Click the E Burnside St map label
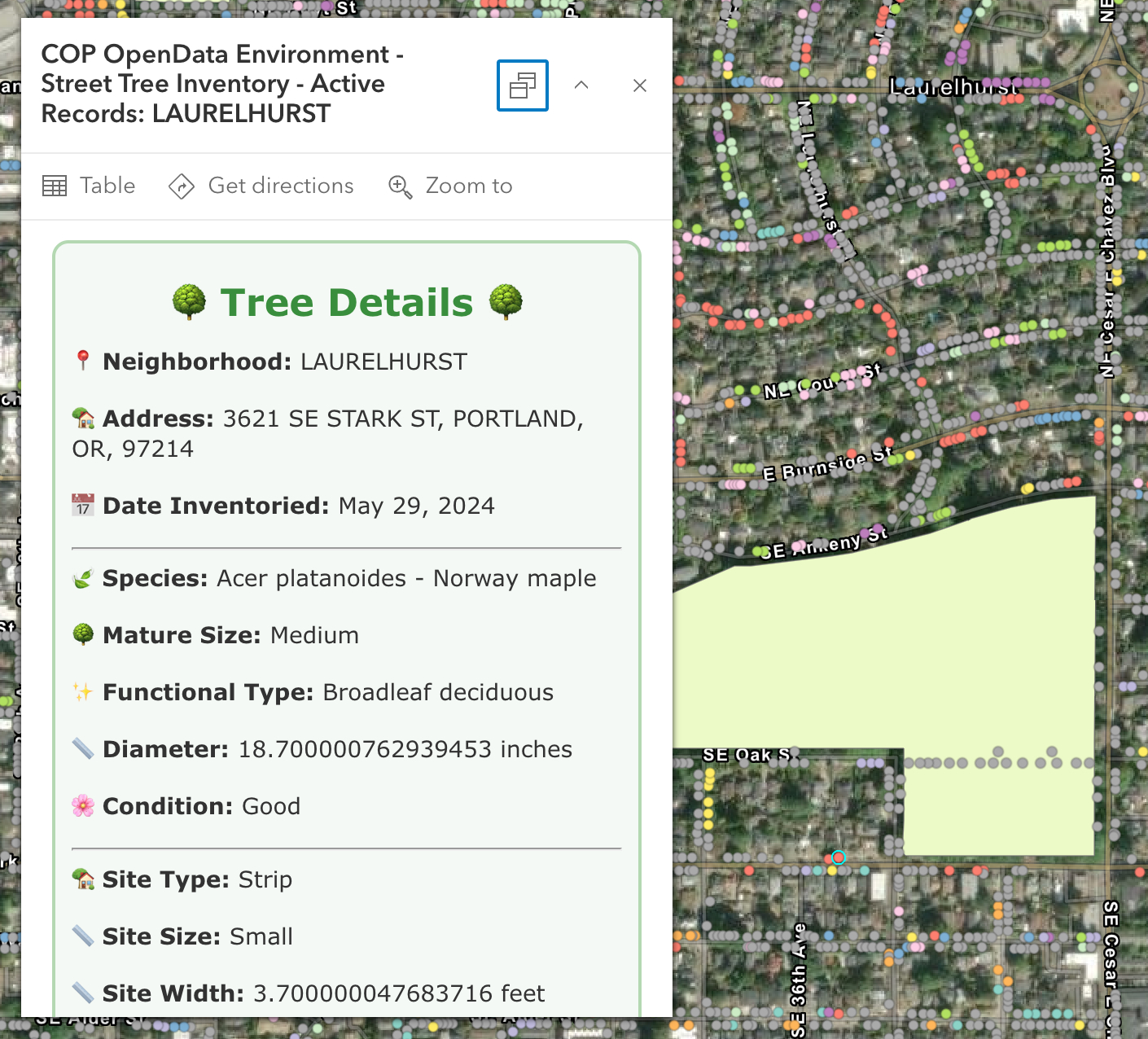The width and height of the screenshot is (1148, 1039). pyautogui.click(x=828, y=464)
